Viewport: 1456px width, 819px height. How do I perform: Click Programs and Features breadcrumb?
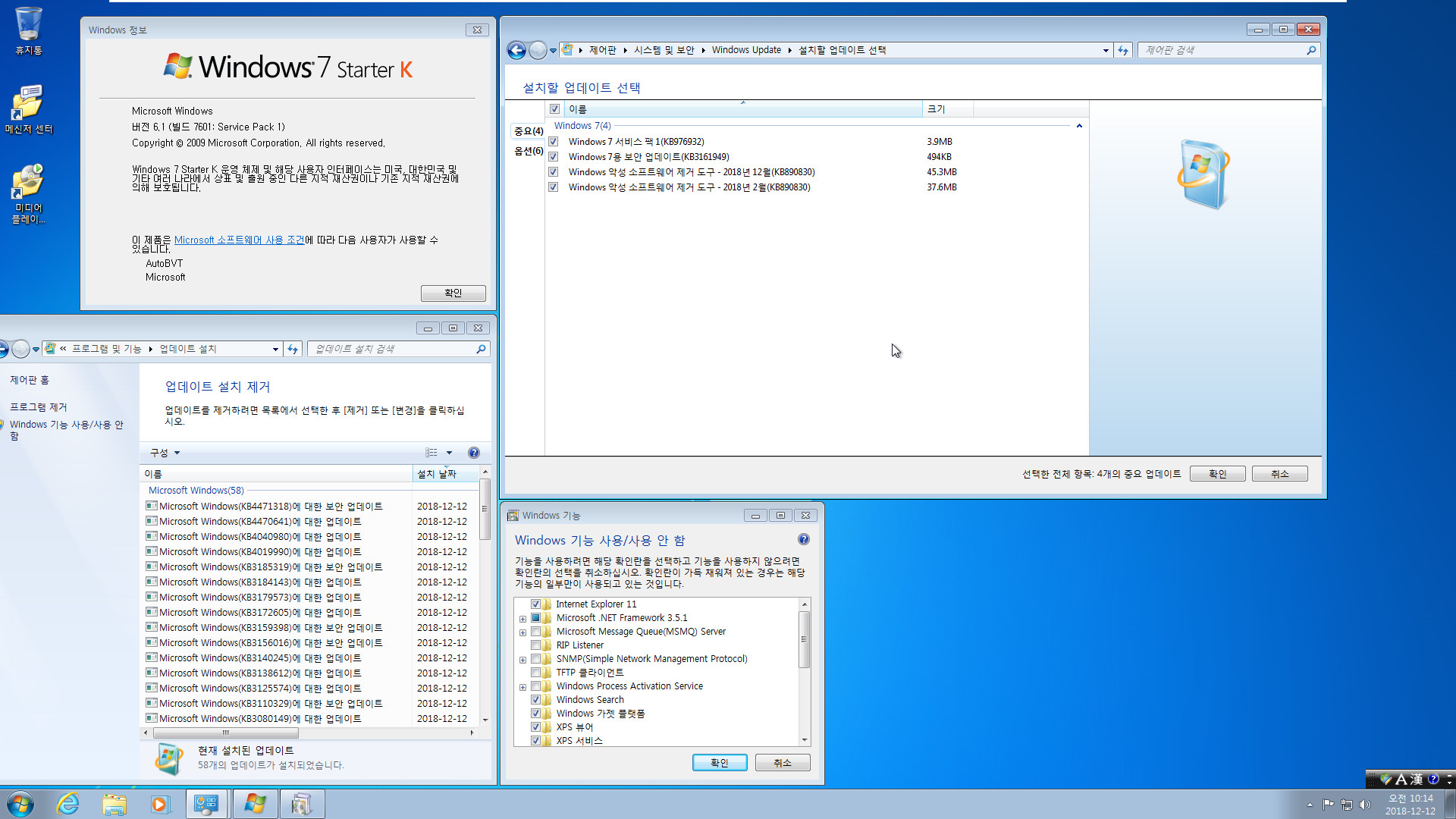click(106, 349)
